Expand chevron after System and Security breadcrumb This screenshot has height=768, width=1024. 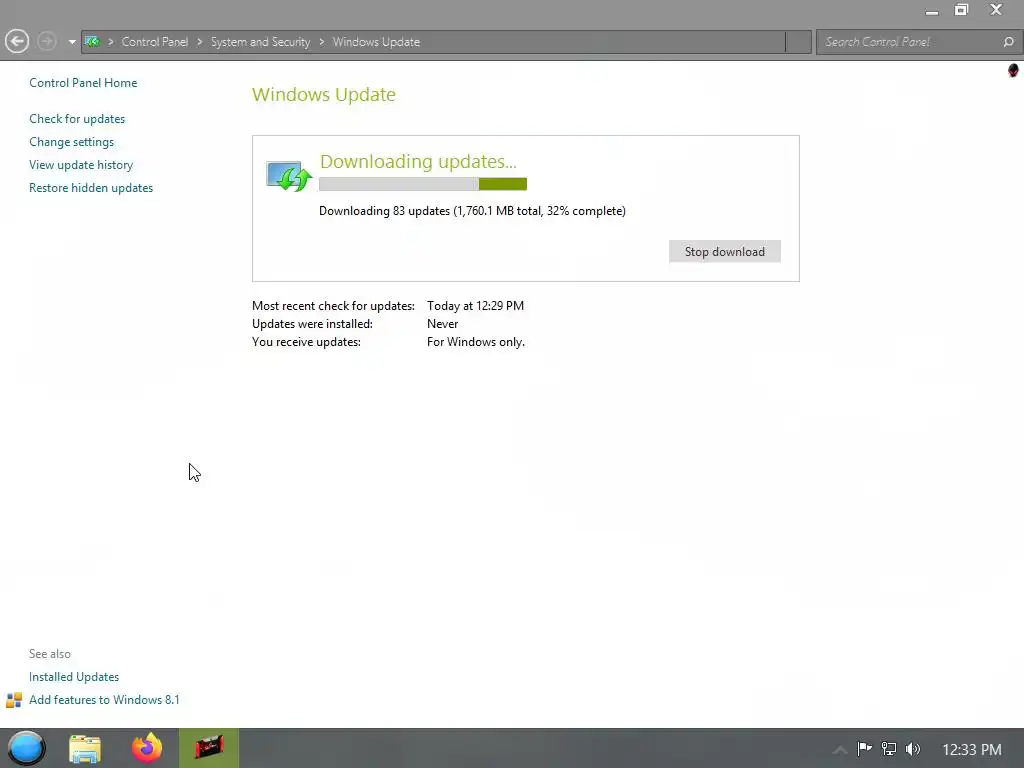[321, 42]
